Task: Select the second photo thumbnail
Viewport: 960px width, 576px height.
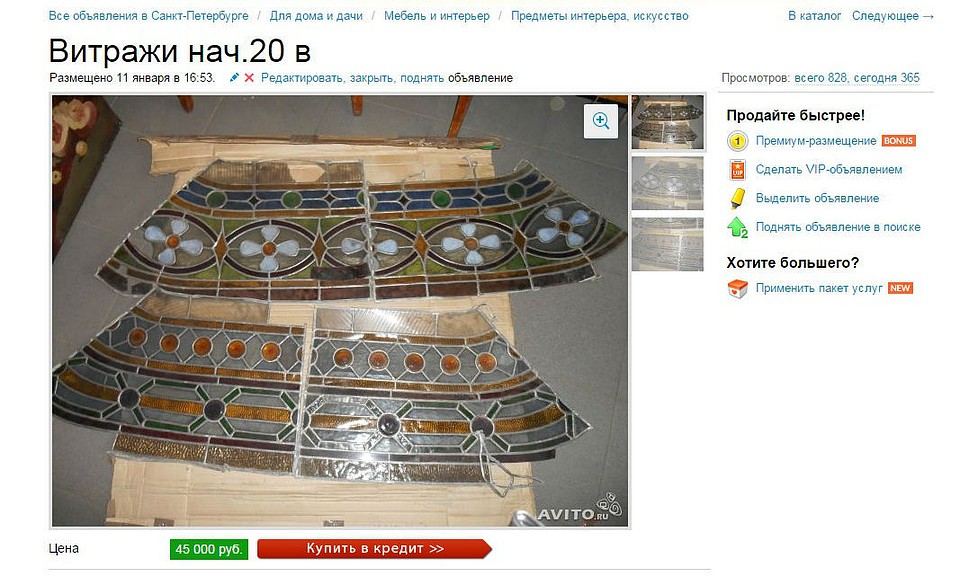Action: coord(667,183)
